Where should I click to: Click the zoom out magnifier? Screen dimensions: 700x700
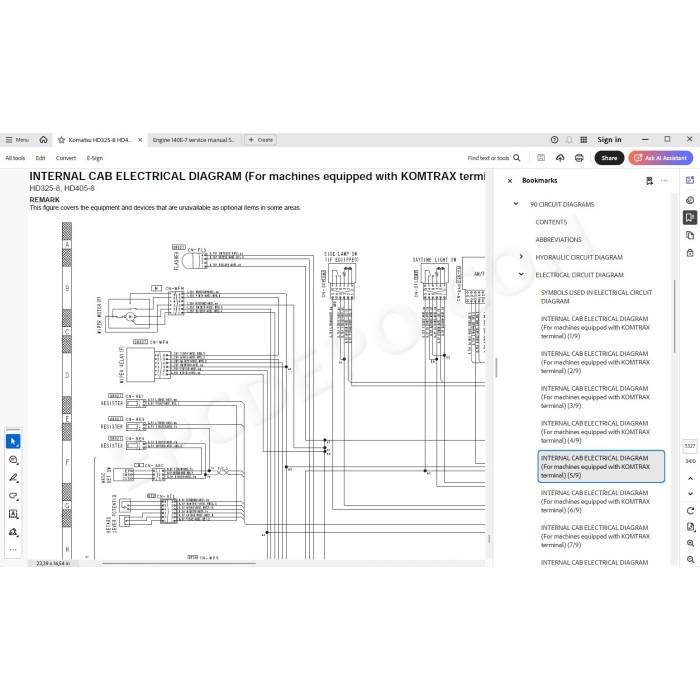690,559
